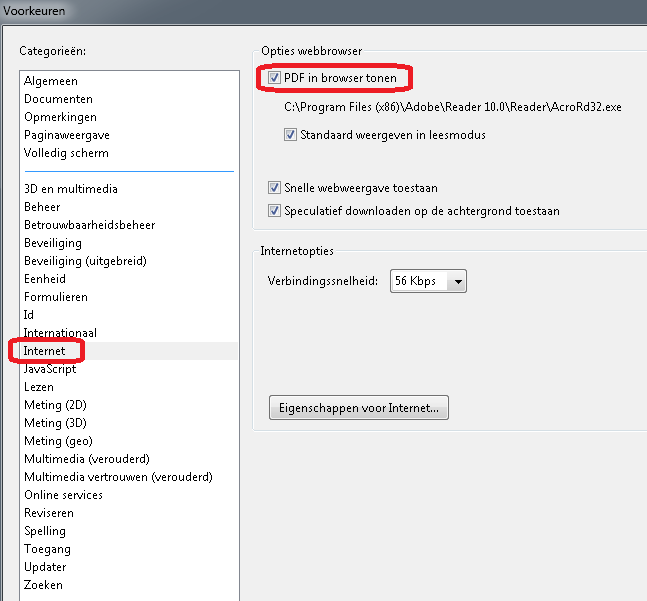
Task: Go to the Beveiliging category
Action: (x=53, y=243)
